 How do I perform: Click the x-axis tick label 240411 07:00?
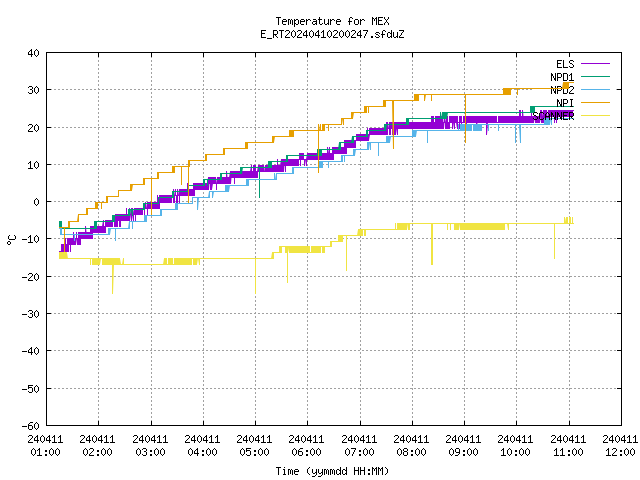click(x=359, y=446)
